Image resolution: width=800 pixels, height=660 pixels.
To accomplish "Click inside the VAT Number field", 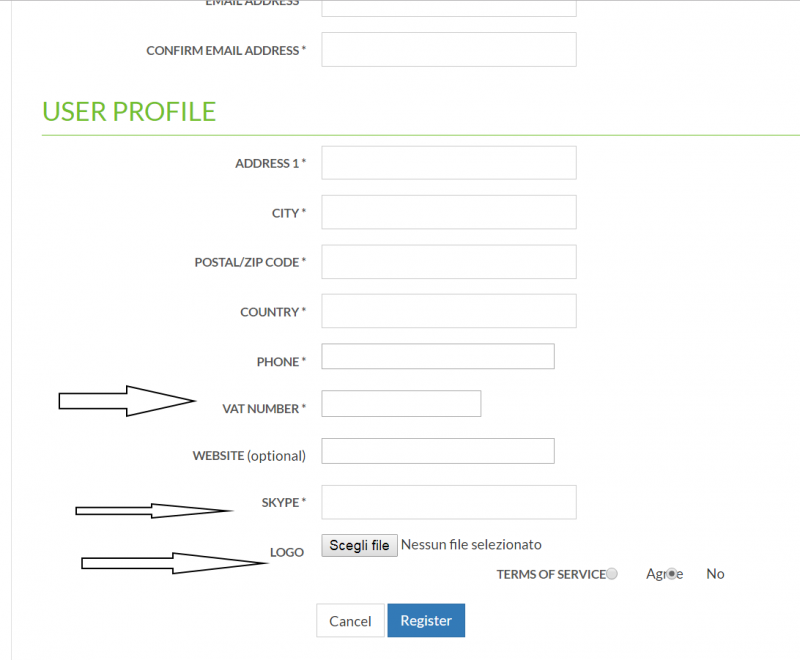I will tap(401, 403).
